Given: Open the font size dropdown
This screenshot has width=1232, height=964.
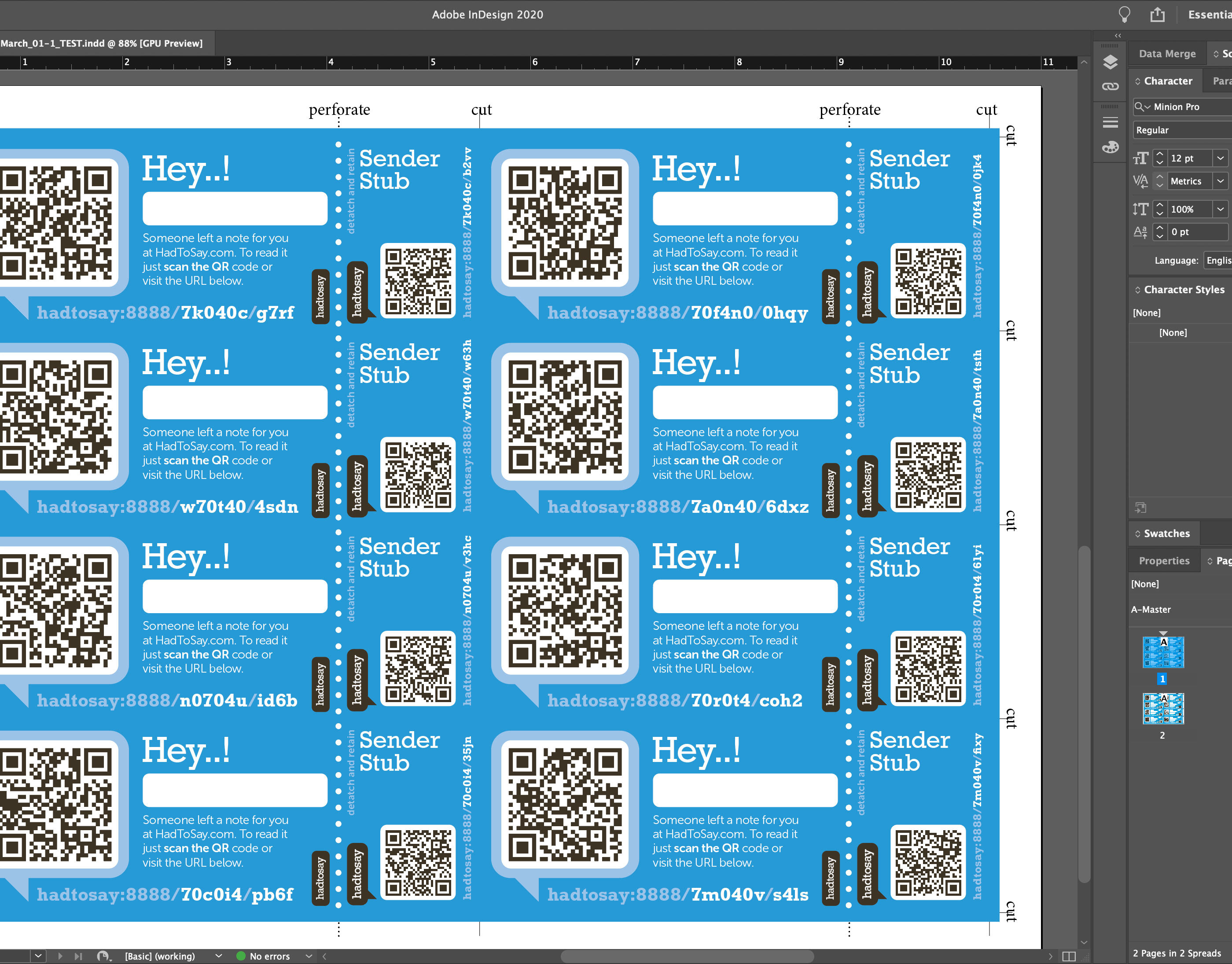Looking at the screenshot, I should pos(1220,158).
